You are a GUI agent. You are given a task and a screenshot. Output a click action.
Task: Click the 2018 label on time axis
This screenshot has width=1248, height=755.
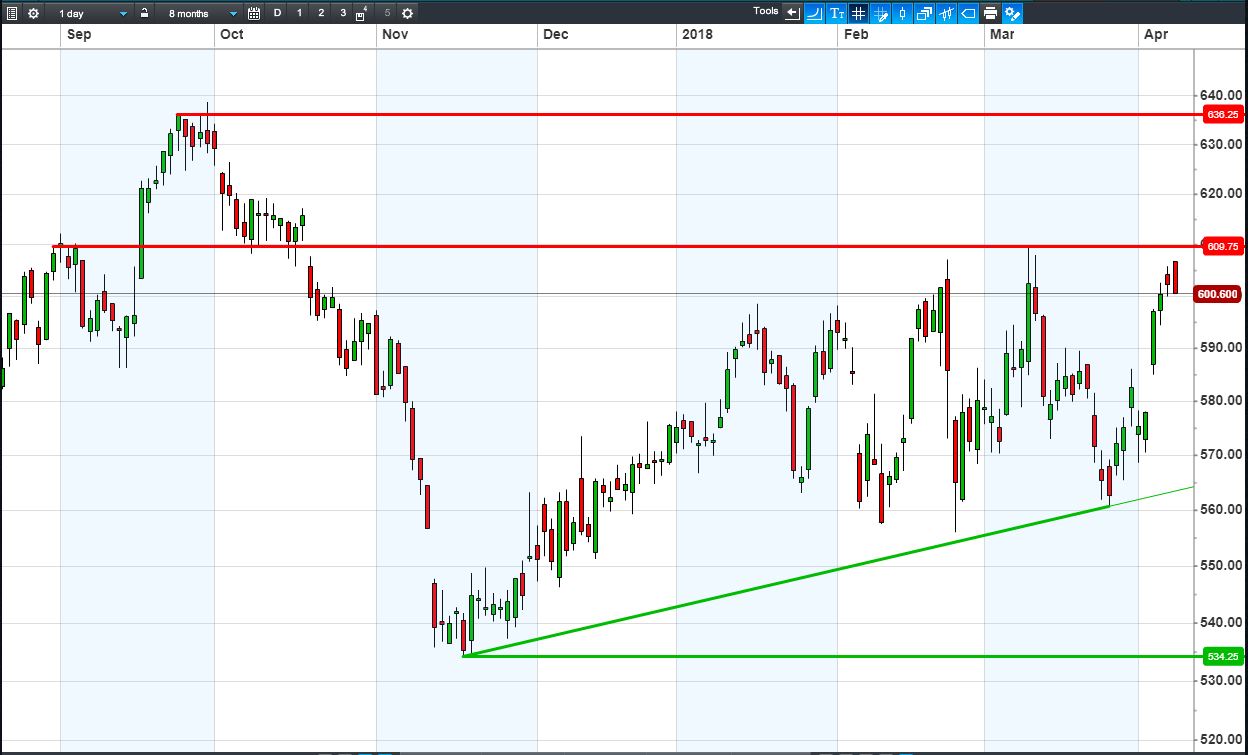(697, 35)
